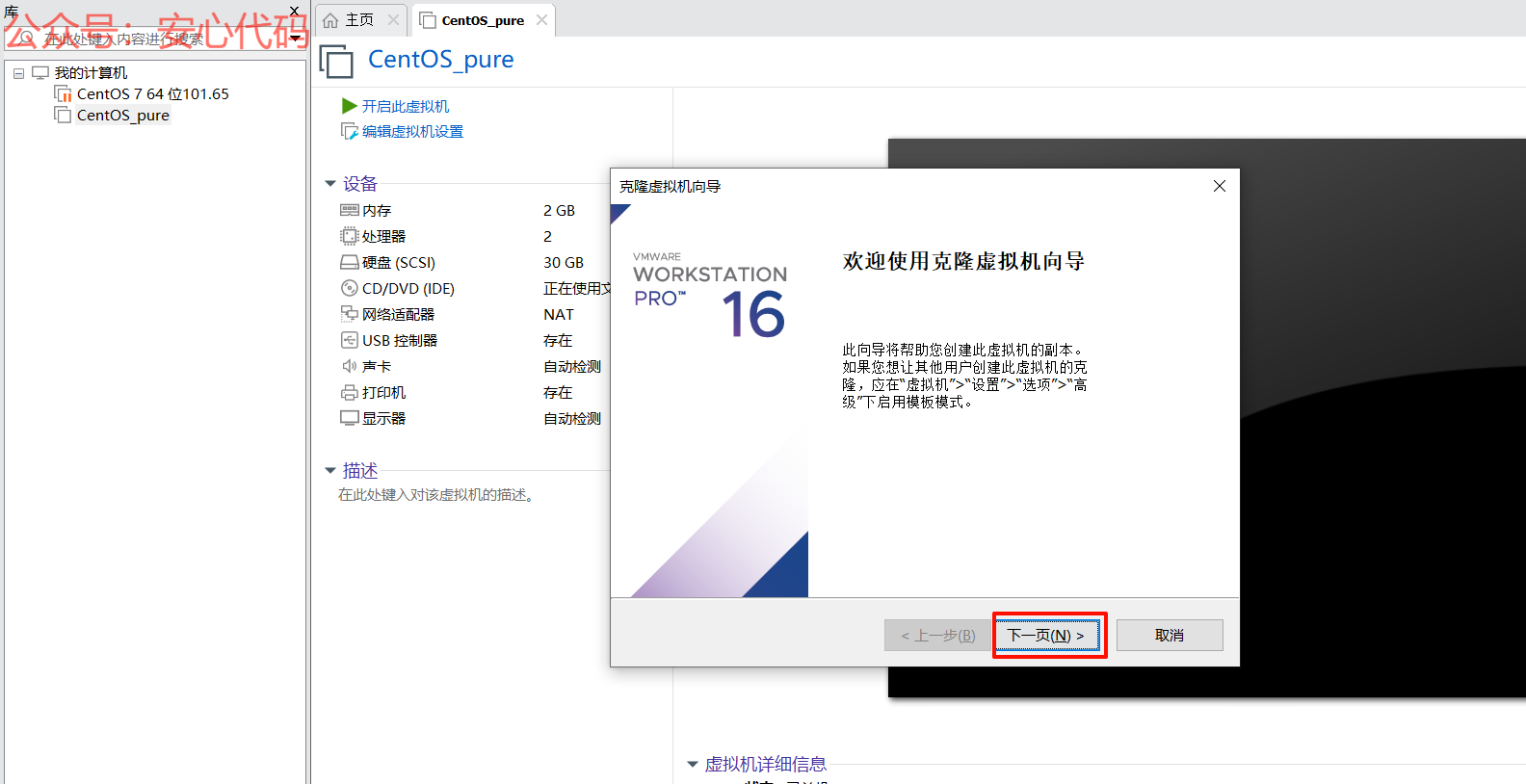Click the 硬盘 (SCSI) hard disk icon

(x=350, y=262)
